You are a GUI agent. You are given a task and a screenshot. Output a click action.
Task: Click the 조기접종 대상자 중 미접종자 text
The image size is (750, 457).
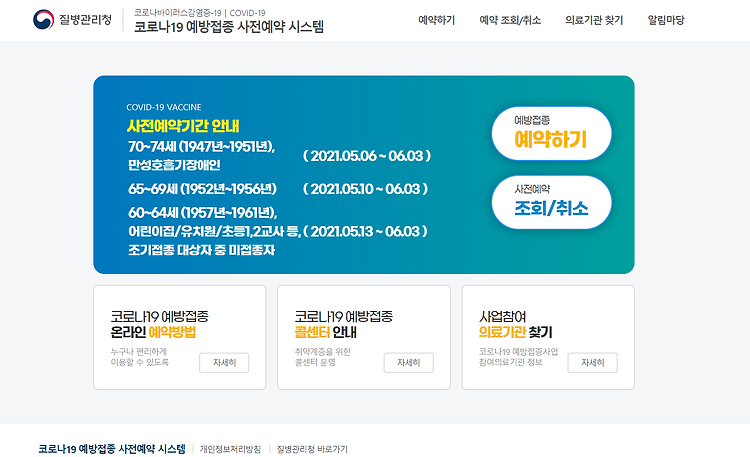coord(201,250)
